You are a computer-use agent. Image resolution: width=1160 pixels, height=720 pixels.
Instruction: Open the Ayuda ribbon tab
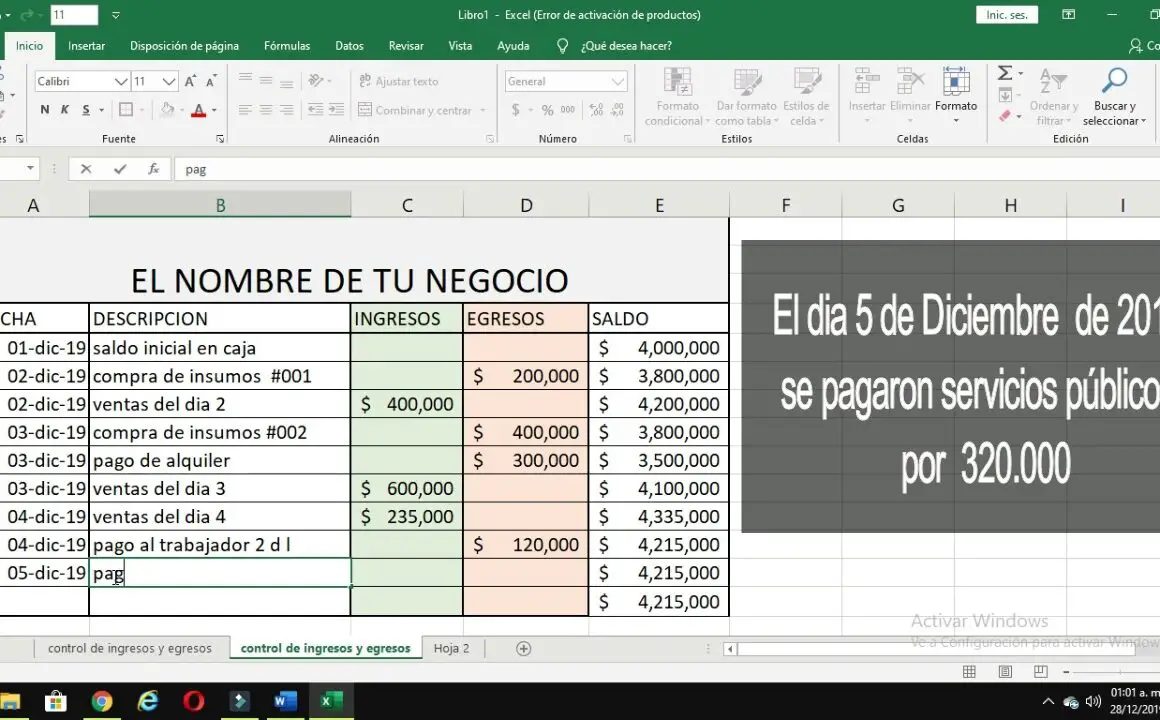coord(513,46)
